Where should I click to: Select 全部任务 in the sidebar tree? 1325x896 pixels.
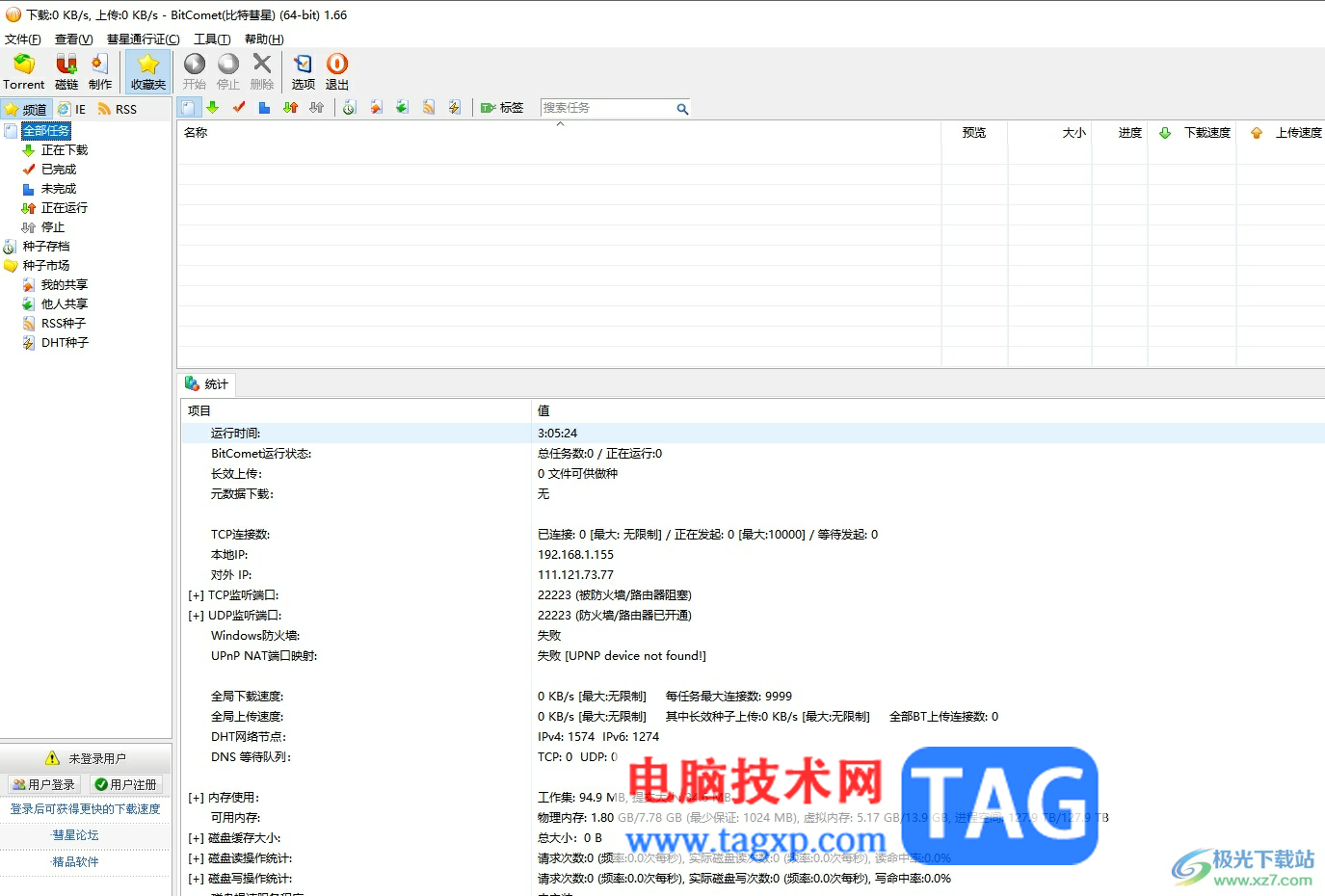pyautogui.click(x=45, y=131)
